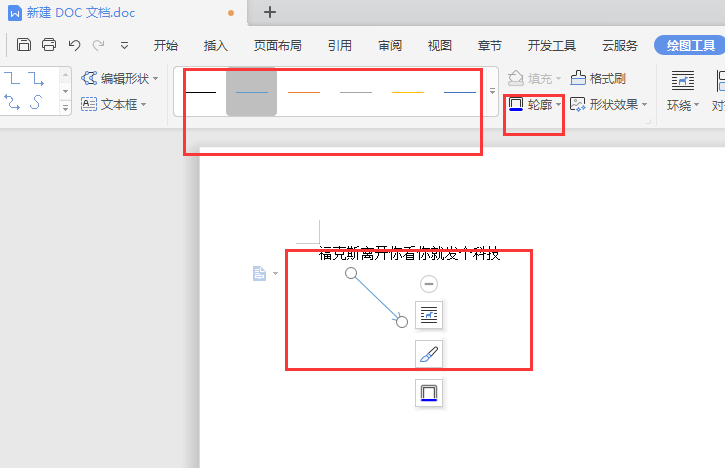Select the 绘图工具 tab
This screenshot has width=725, height=468.
point(690,45)
